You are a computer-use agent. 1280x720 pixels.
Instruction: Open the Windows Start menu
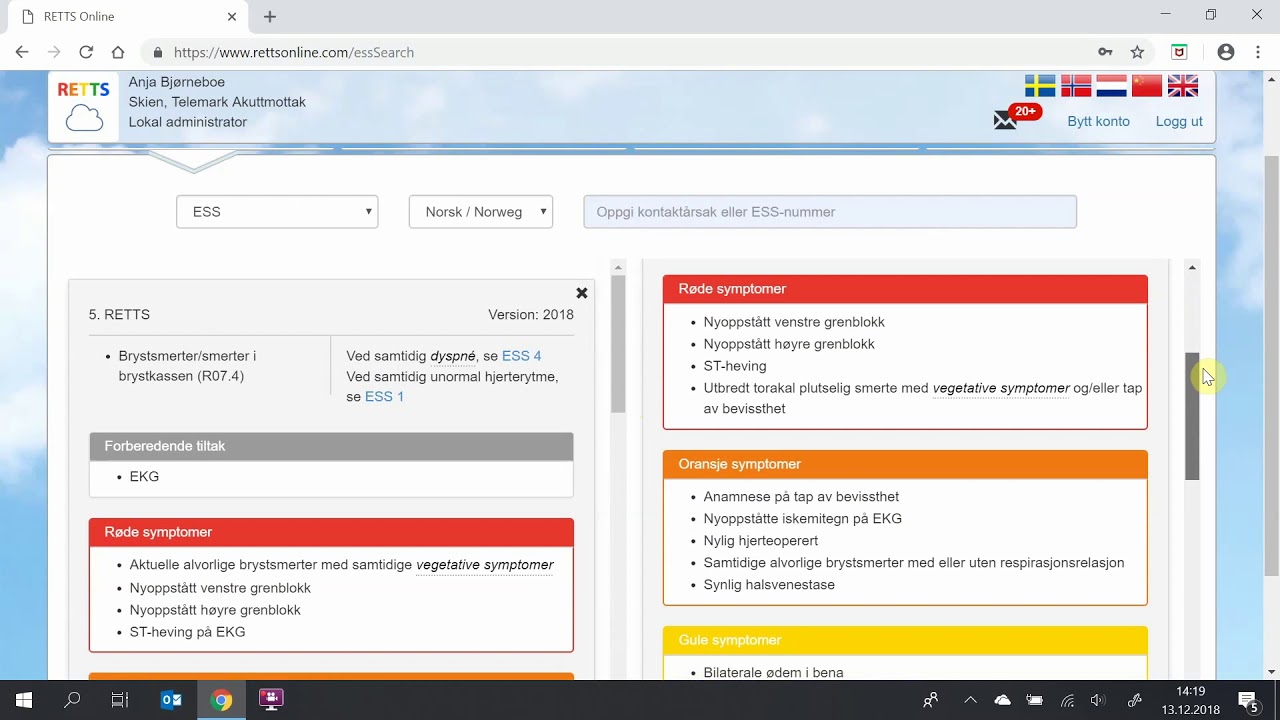tap(24, 700)
